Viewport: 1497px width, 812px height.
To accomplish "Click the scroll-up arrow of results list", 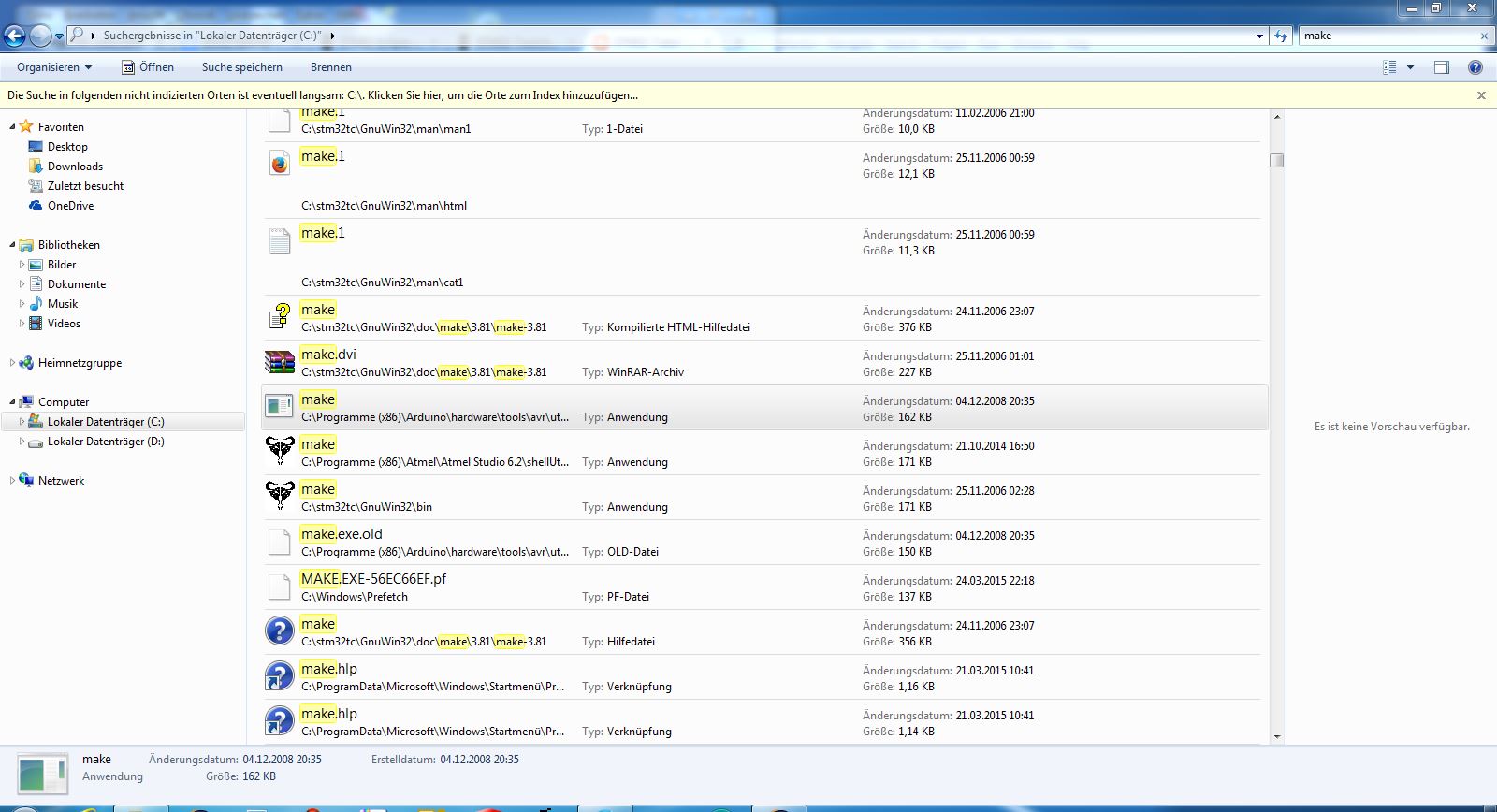I will [x=1276, y=117].
